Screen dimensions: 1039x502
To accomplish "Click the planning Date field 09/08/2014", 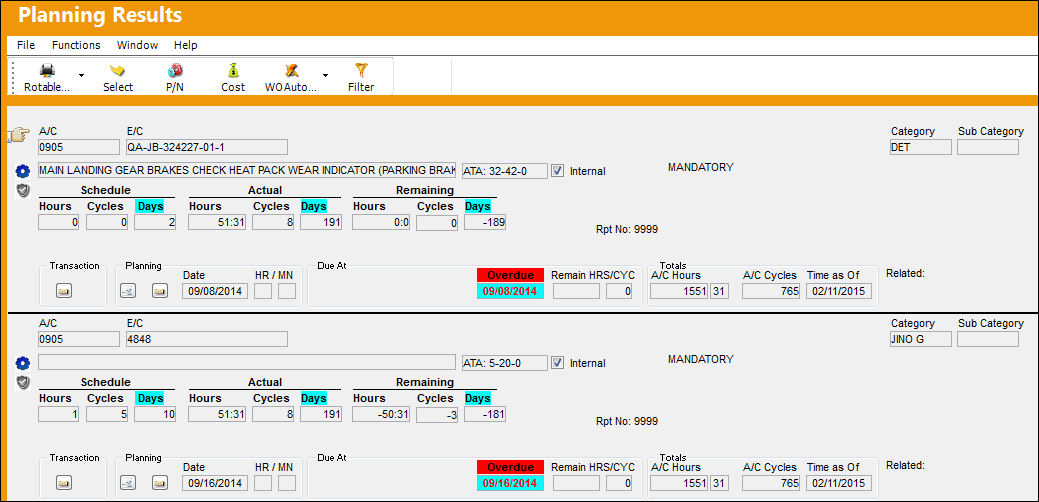I will (215, 291).
